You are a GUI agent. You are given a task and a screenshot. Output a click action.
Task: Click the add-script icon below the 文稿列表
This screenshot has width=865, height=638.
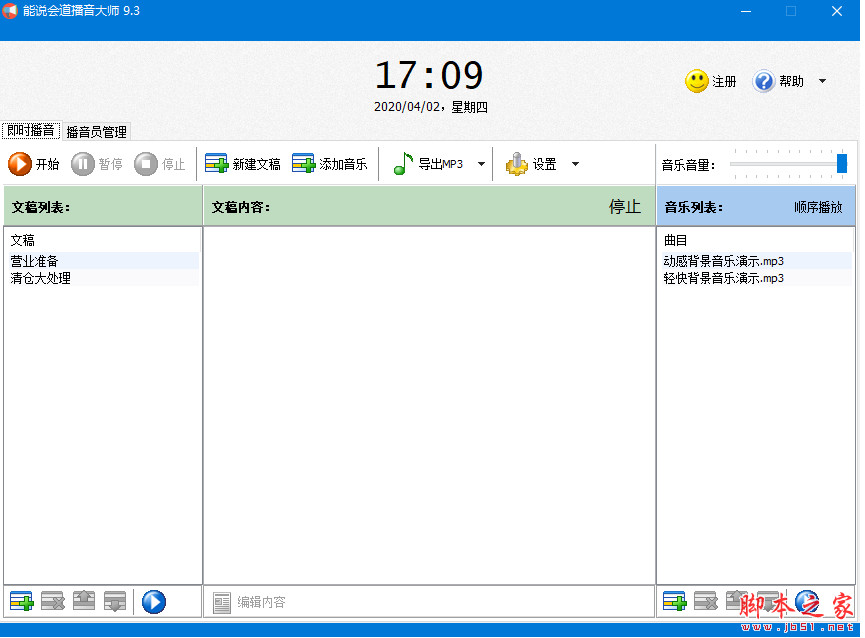(21, 601)
